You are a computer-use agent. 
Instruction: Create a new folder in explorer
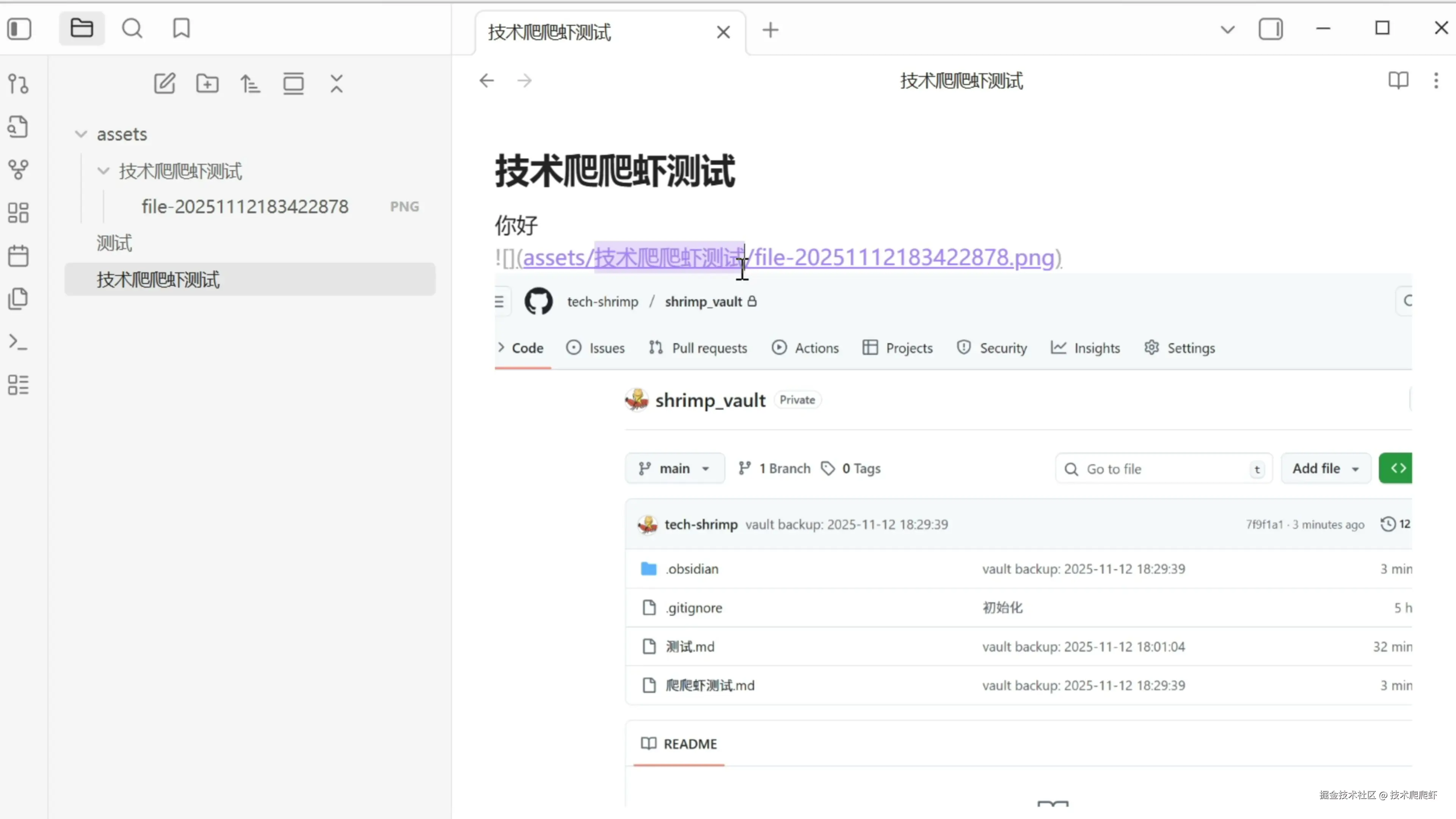[x=207, y=84]
